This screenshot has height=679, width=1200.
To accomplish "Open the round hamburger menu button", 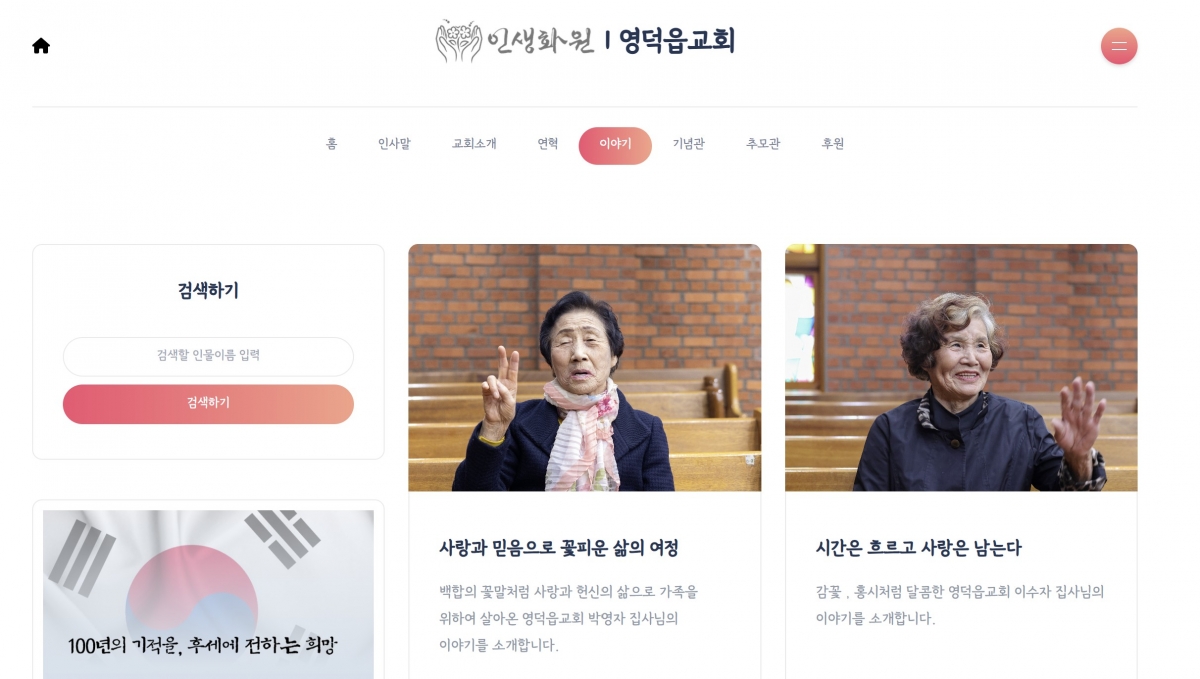I will pos(1119,46).
